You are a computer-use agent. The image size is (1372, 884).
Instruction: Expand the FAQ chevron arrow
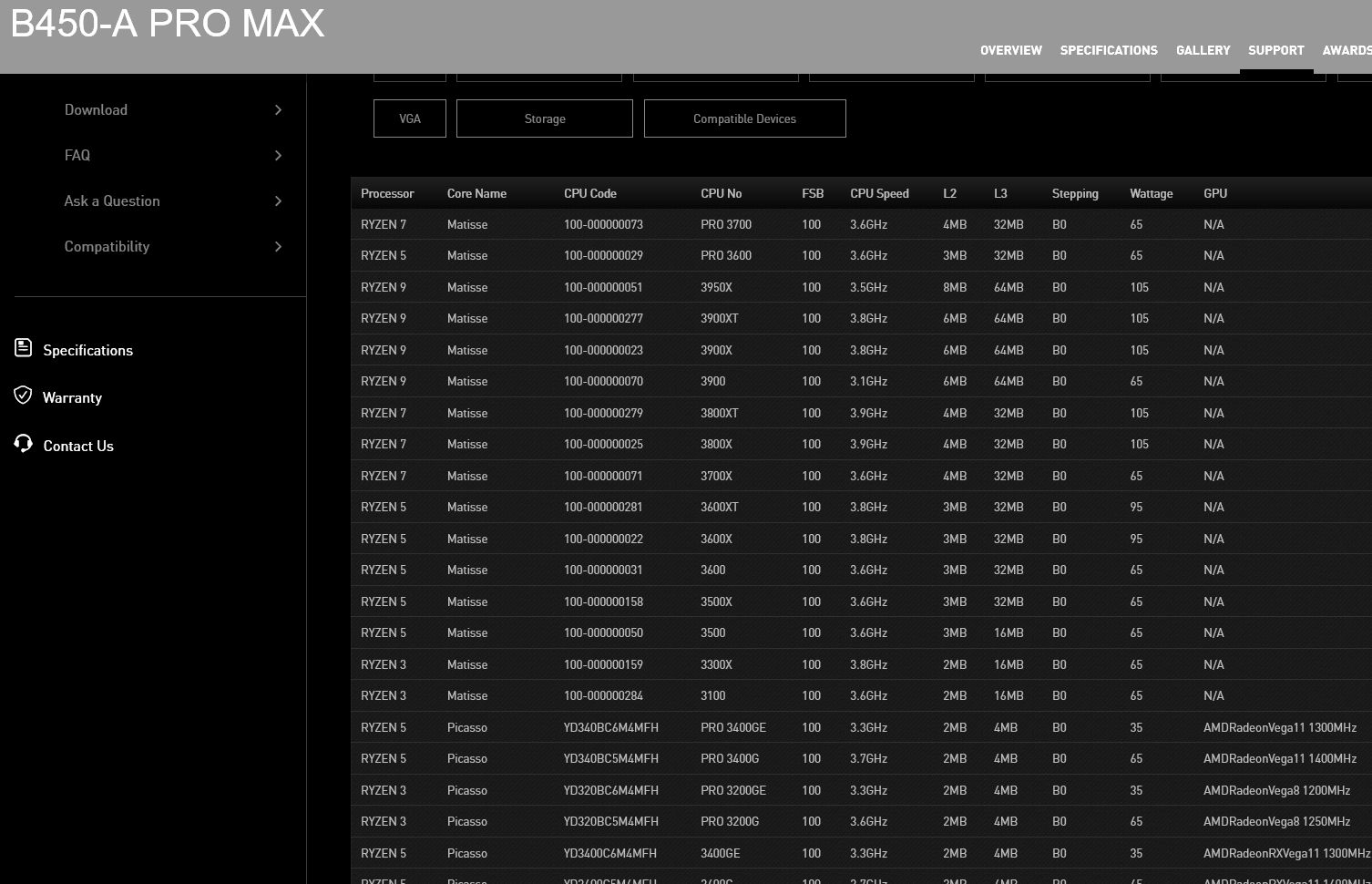(278, 155)
